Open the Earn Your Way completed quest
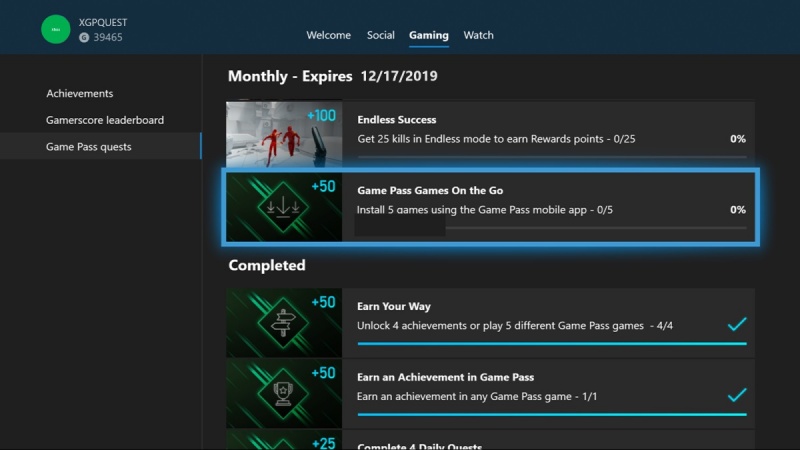Image resolution: width=800 pixels, height=450 pixels. [490, 323]
